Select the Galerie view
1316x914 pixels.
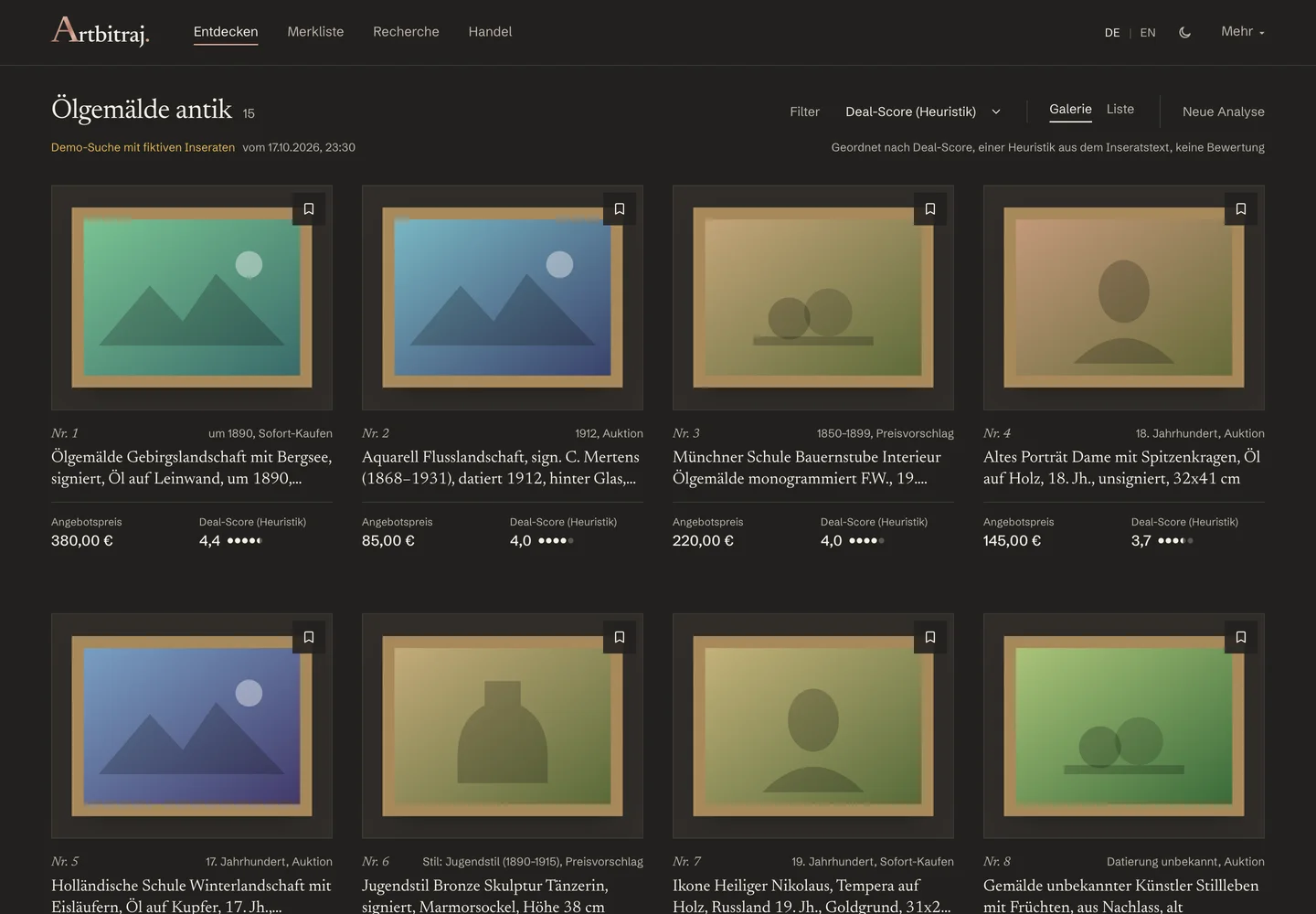(x=1070, y=109)
